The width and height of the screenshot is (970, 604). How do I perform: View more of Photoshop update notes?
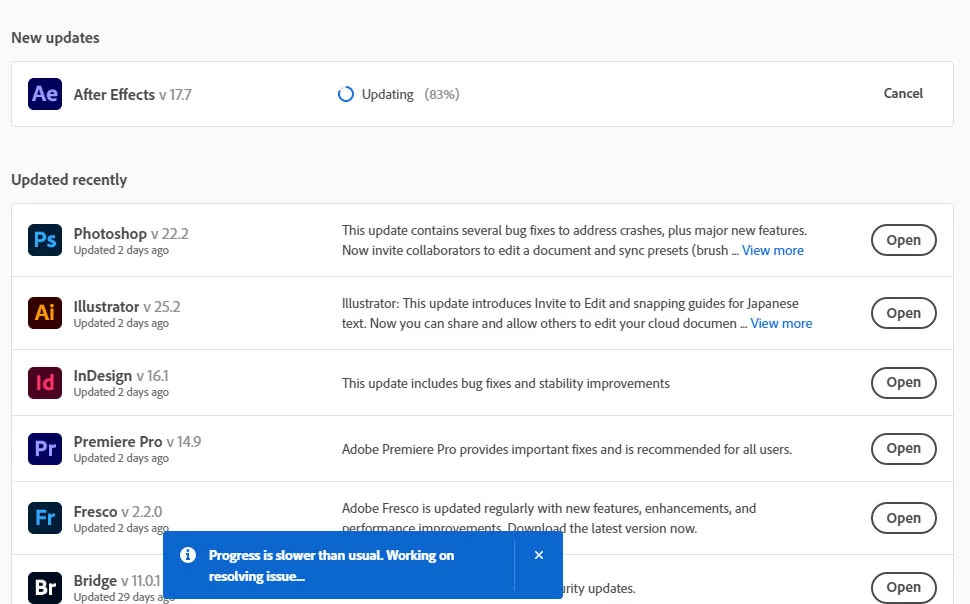pos(773,251)
